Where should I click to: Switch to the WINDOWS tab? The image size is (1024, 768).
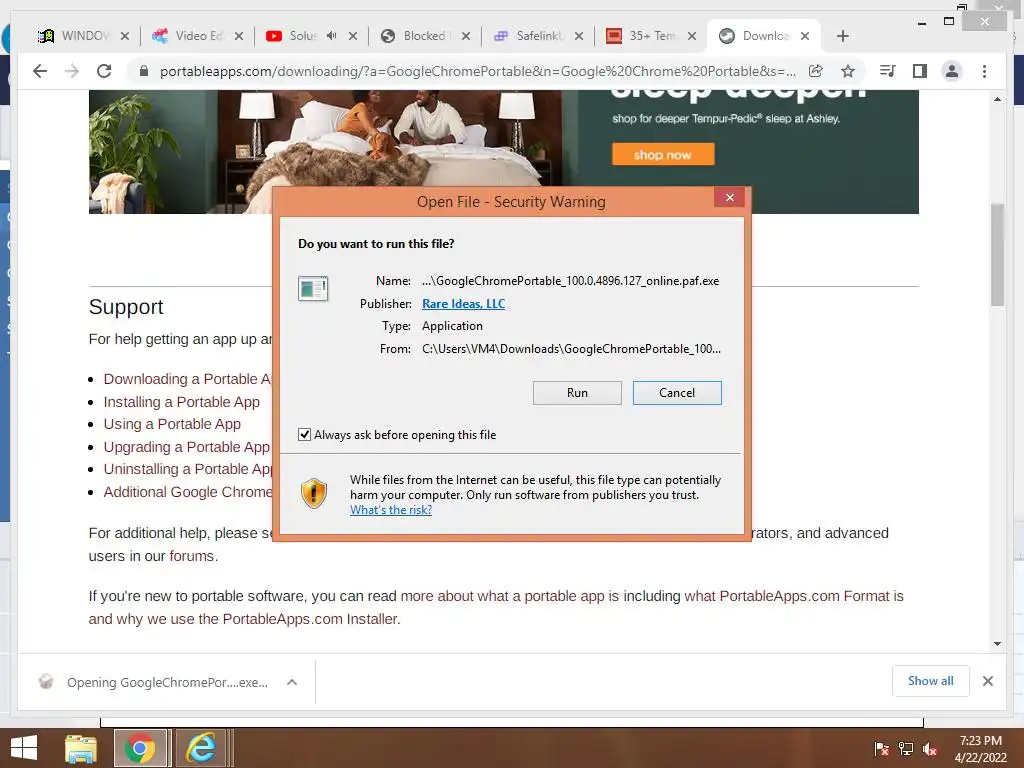click(83, 36)
